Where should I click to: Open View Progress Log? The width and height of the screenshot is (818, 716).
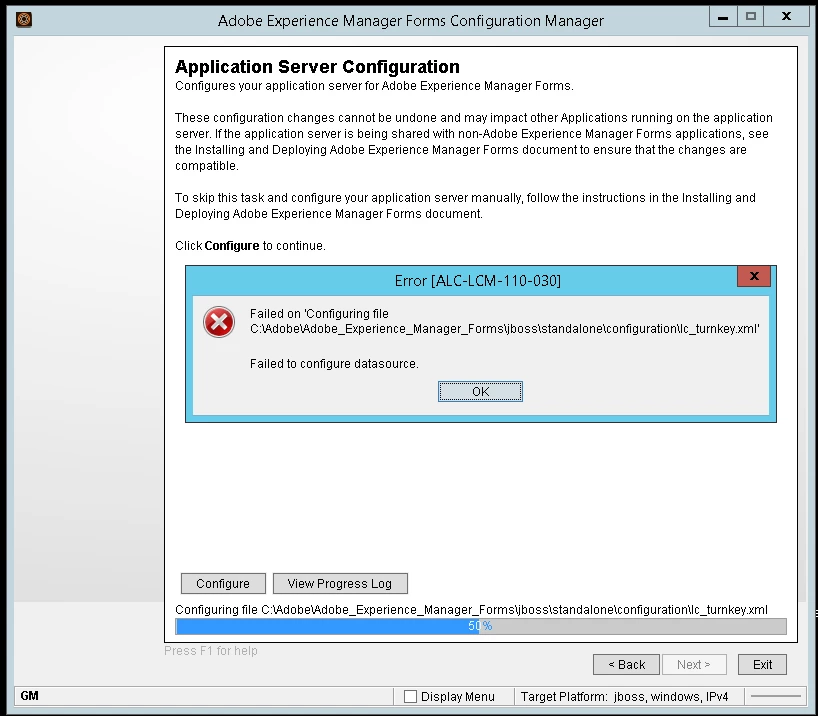pyautogui.click(x=340, y=583)
